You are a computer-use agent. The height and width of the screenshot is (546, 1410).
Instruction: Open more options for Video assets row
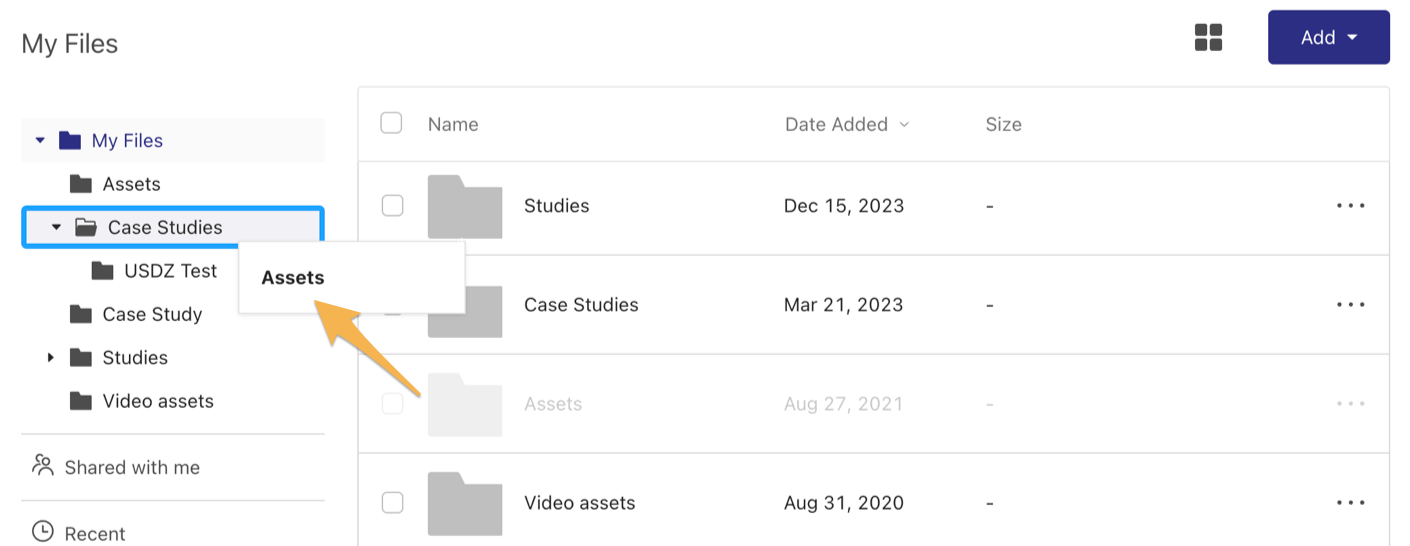(1351, 503)
